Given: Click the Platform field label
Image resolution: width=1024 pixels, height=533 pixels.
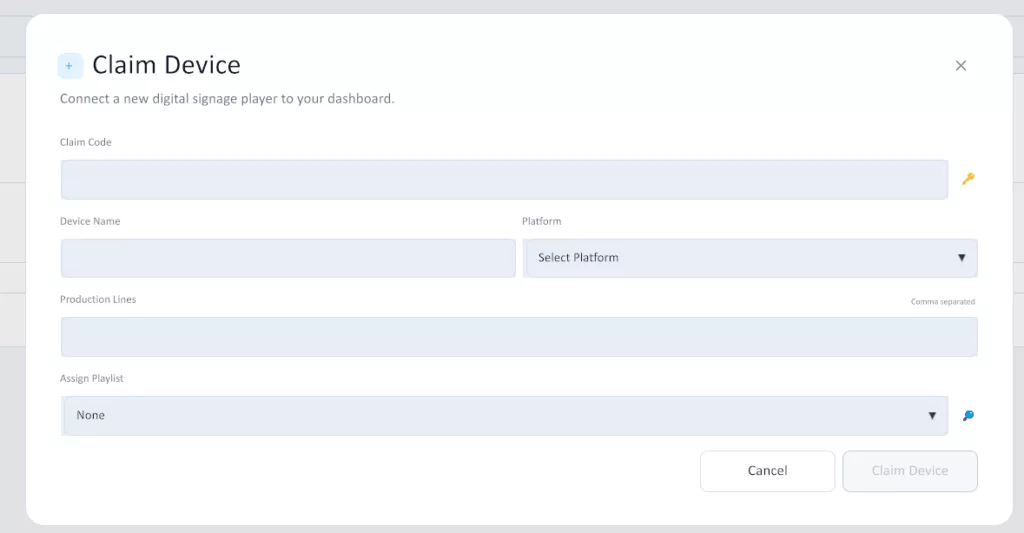Looking at the screenshot, I should [x=541, y=221].
